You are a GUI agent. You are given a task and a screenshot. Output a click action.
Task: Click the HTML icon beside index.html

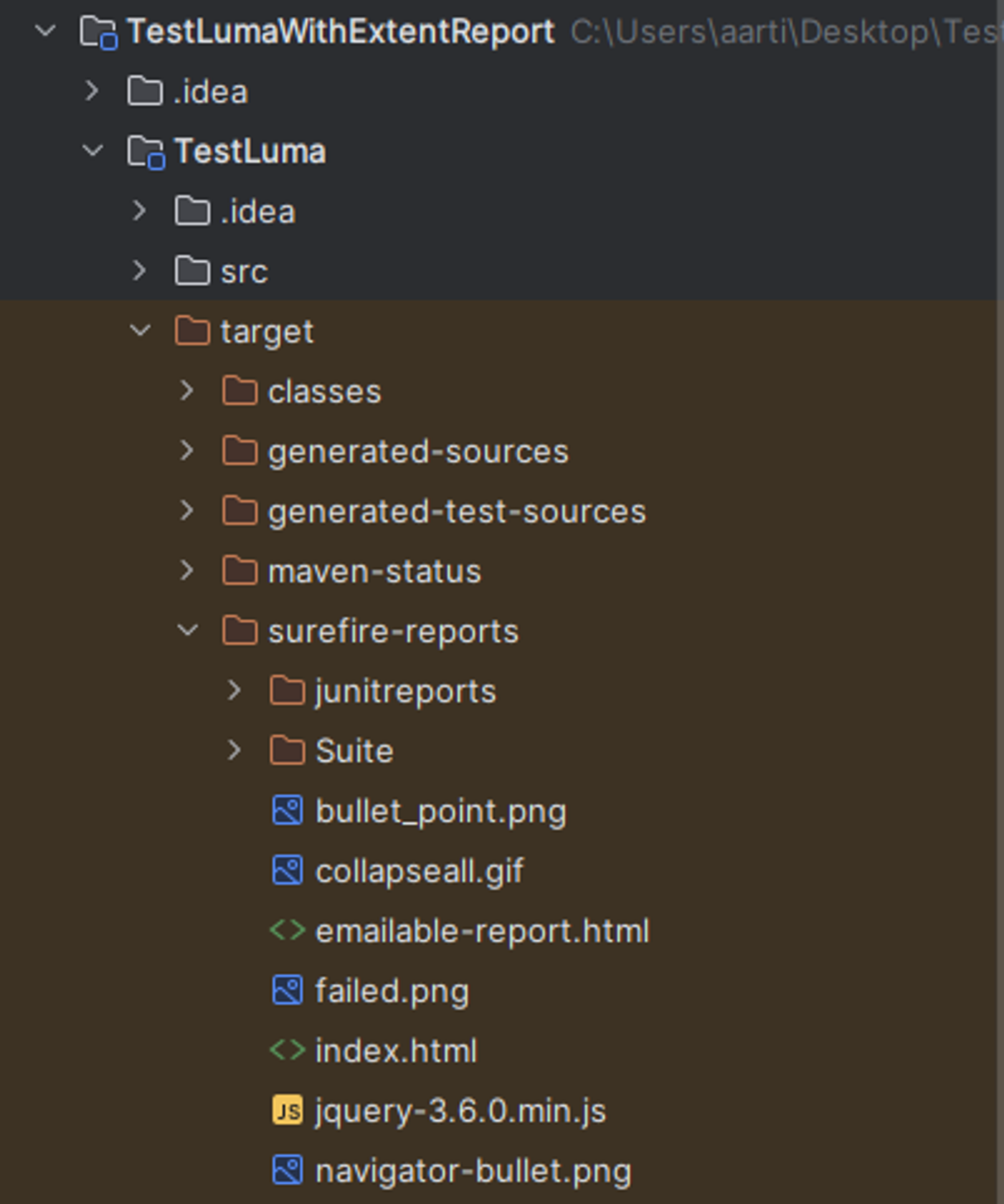(x=288, y=1051)
